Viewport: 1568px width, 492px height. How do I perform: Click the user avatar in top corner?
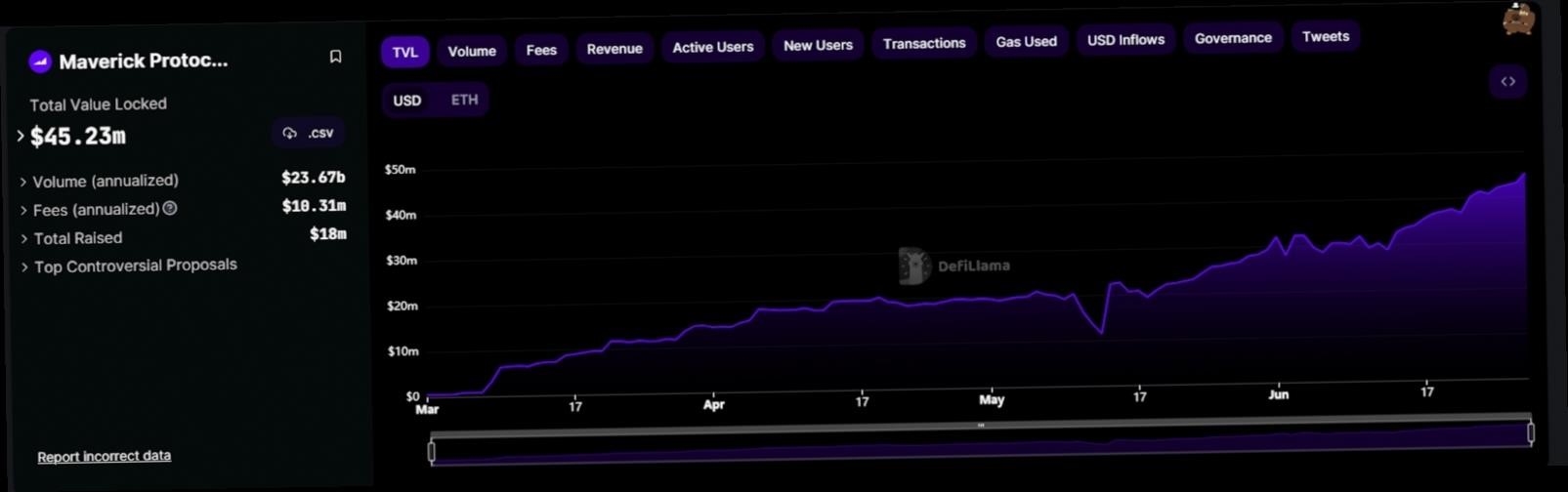pyautogui.click(x=1518, y=19)
